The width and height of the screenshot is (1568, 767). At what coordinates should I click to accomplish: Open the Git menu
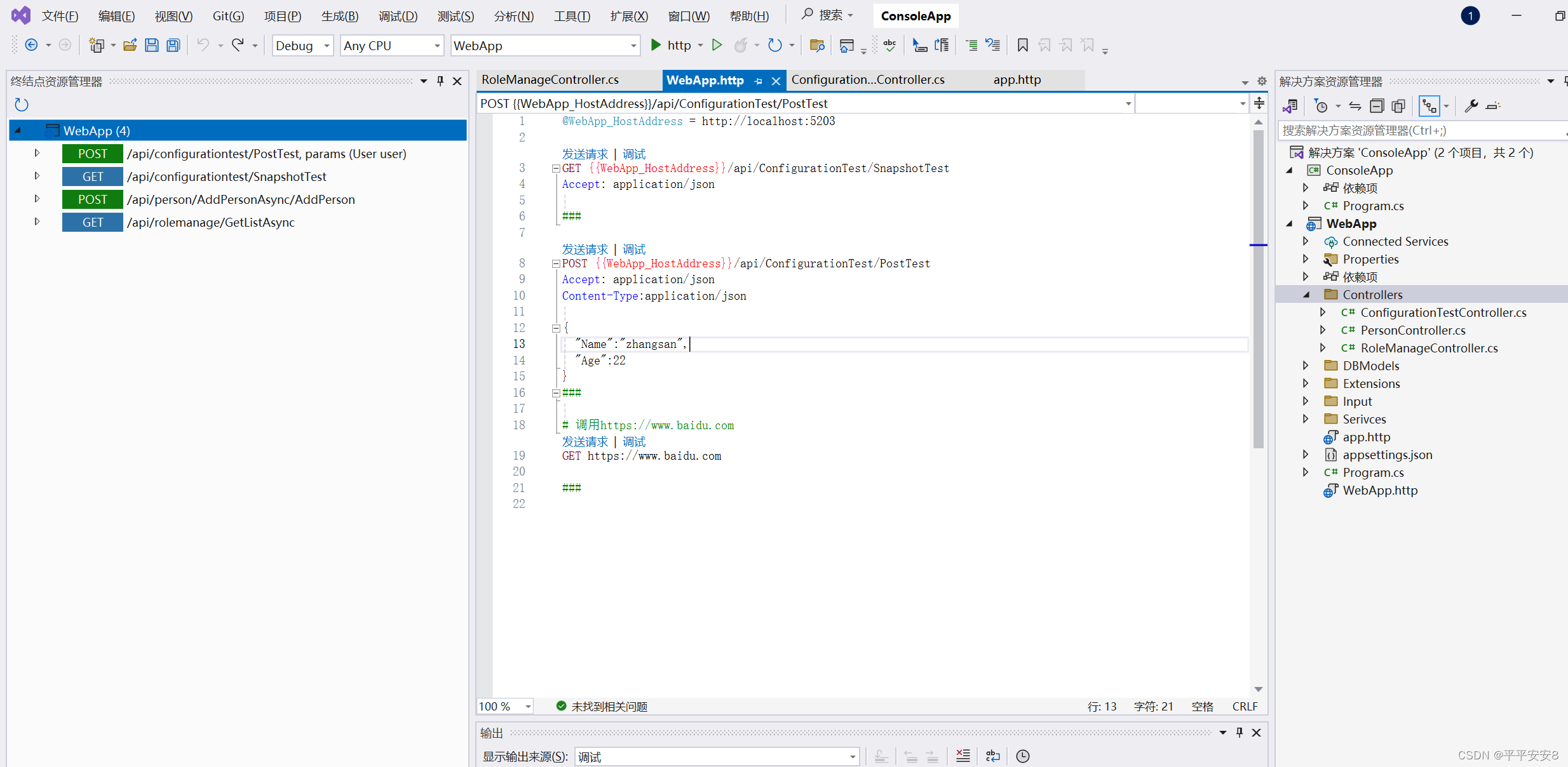point(228,16)
